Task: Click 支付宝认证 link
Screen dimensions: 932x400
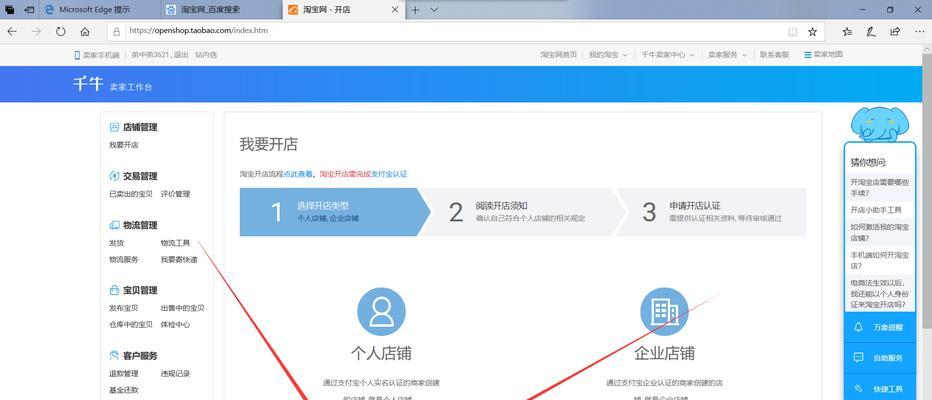Action: [x=389, y=174]
